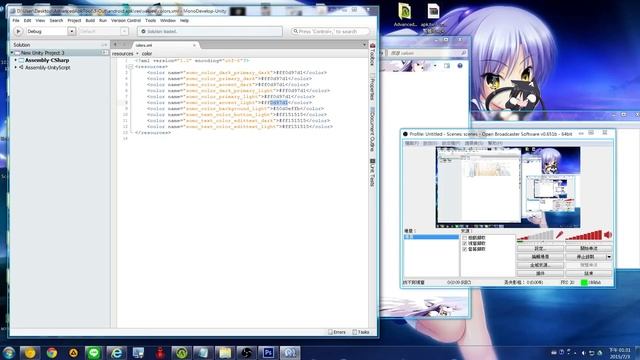
Task: Select Assembly CSharp in the solution tree
Action: (x=47, y=60)
